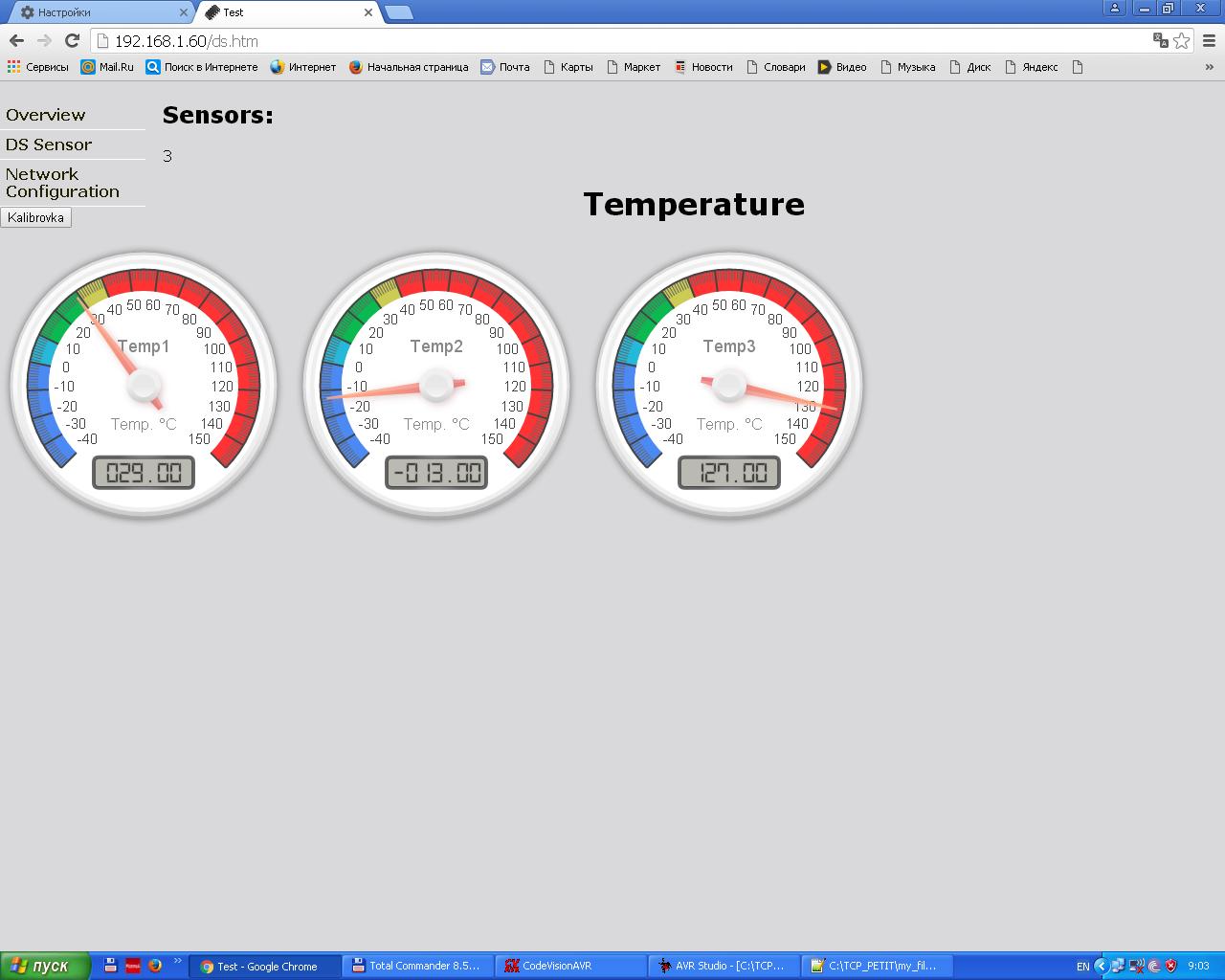This screenshot has width=1225, height=980.
Task: Open the Начальная страница bookmark
Action: click(x=409, y=67)
